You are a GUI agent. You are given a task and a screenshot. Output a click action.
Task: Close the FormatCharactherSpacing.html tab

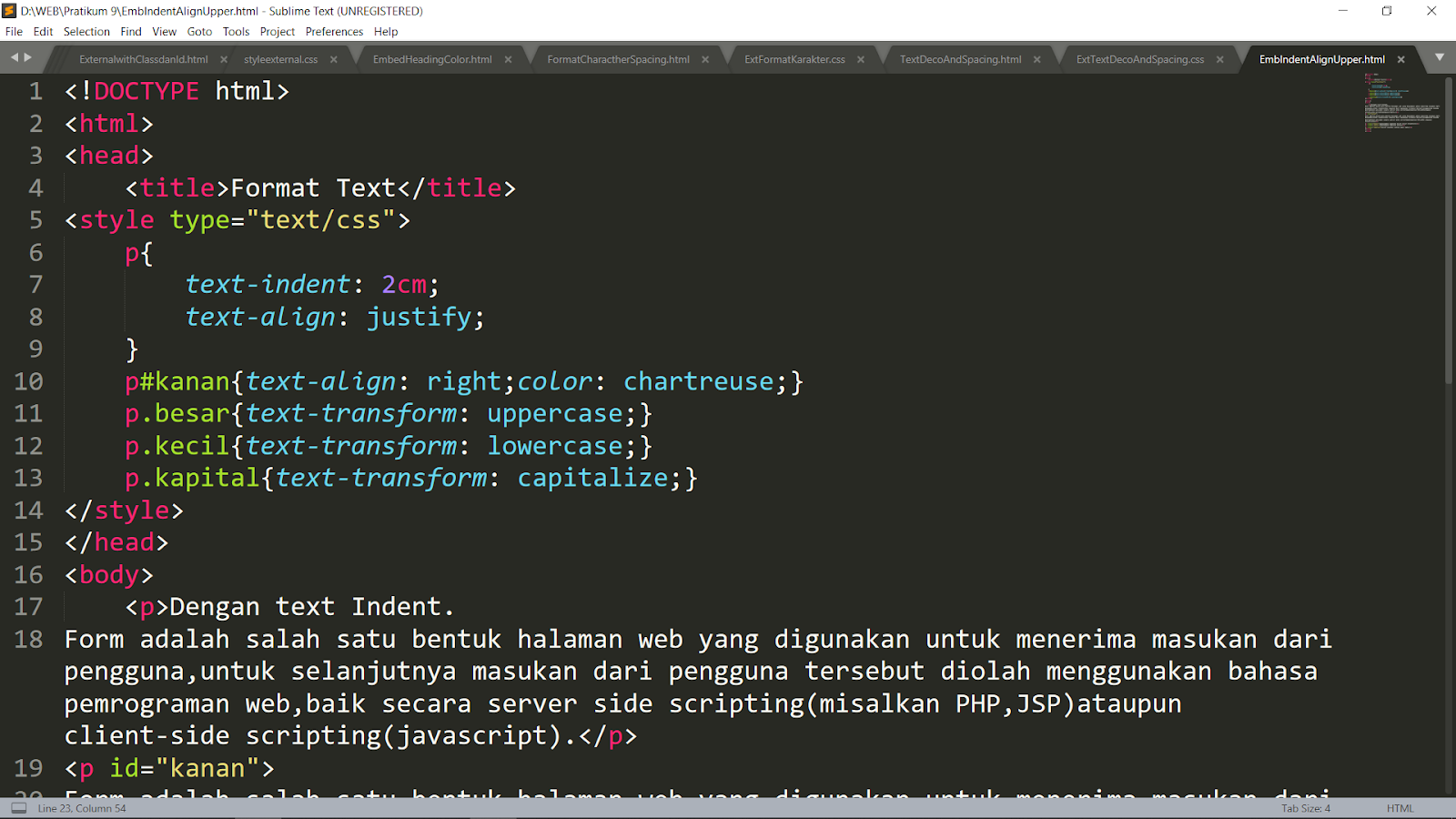click(x=705, y=58)
